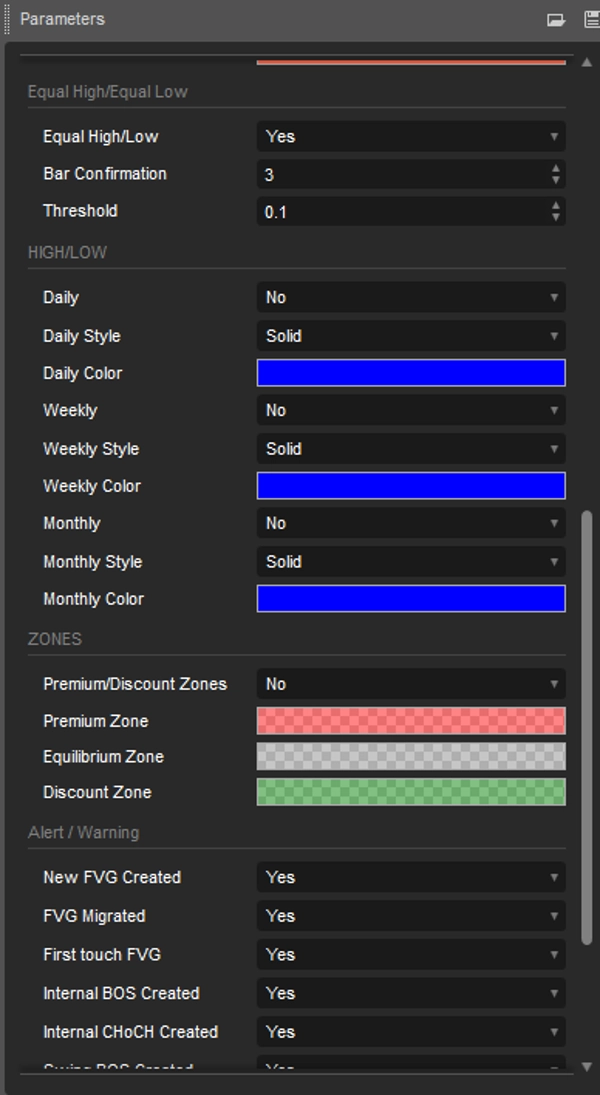Click the down arrow on Threshold
The image size is (600, 1095).
pyautogui.click(x=555, y=216)
